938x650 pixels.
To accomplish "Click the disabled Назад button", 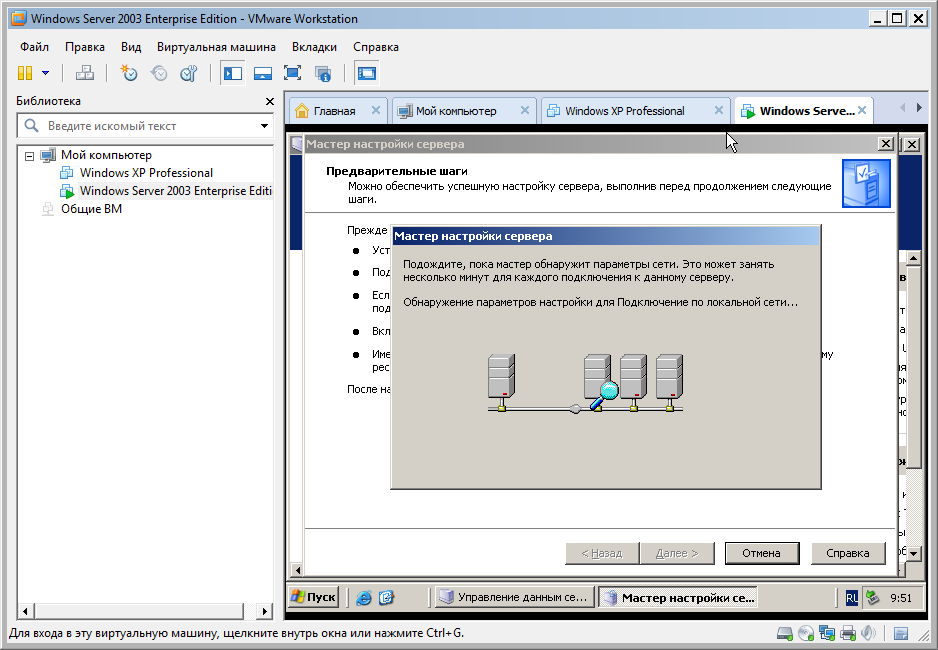I will point(602,553).
